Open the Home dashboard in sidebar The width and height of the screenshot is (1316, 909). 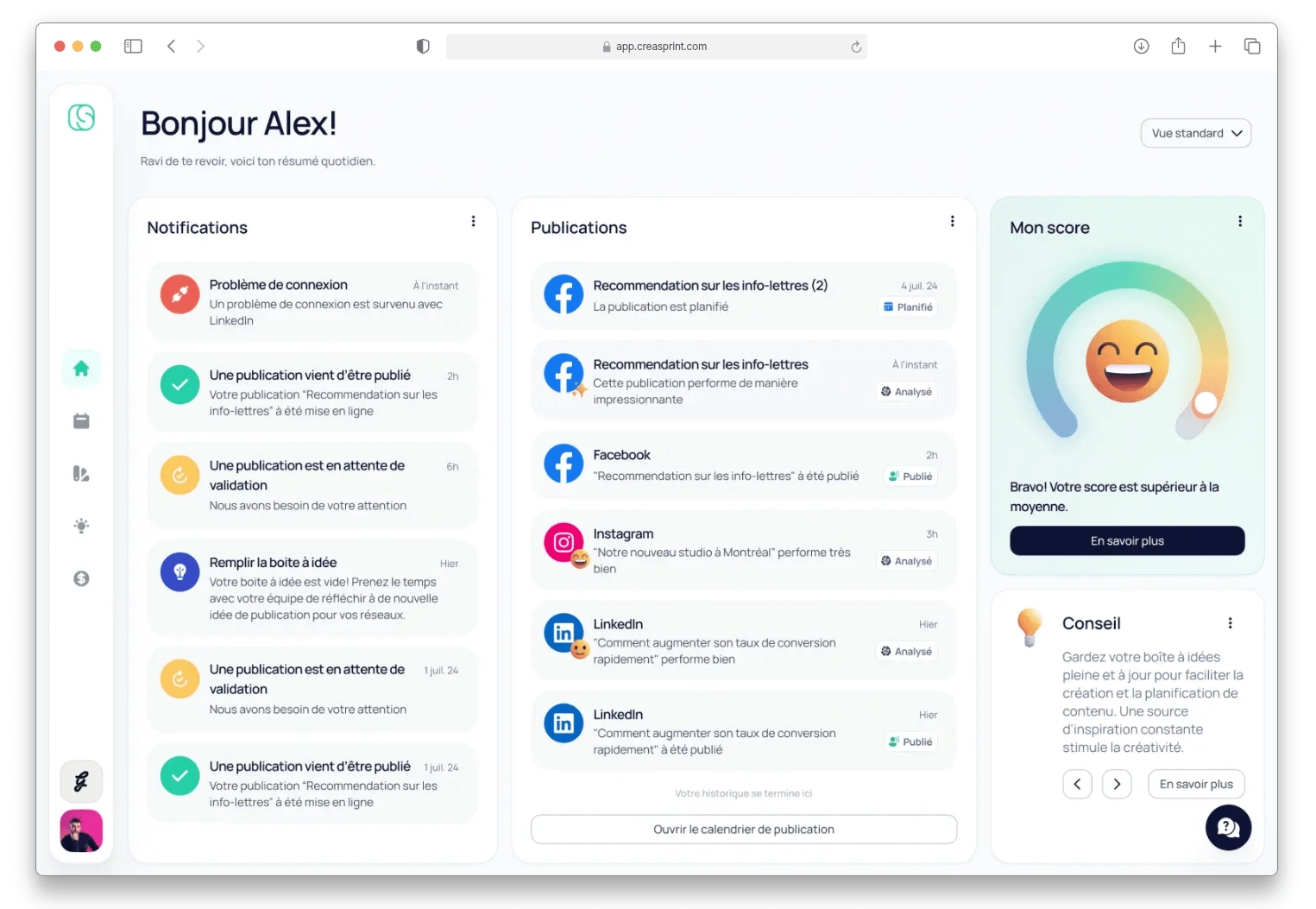(81, 369)
